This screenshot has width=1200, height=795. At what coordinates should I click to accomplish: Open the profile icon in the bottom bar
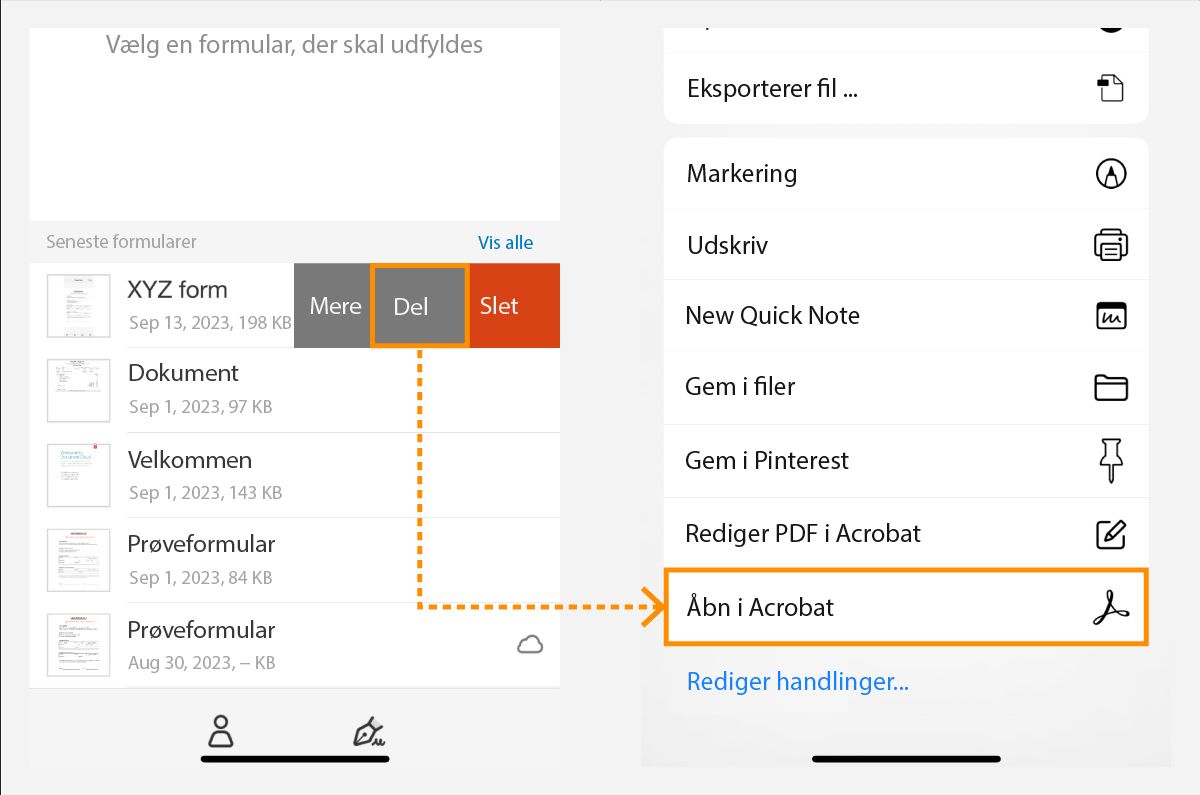220,731
